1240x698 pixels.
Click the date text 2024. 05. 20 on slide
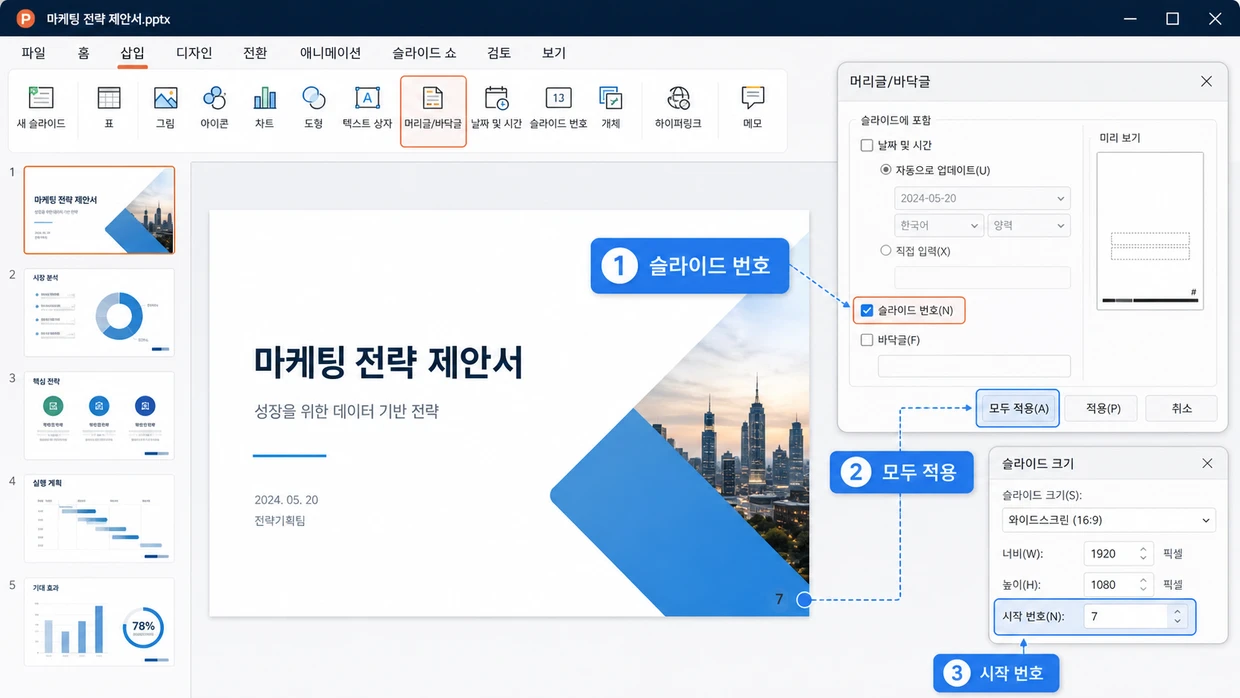(x=286, y=500)
